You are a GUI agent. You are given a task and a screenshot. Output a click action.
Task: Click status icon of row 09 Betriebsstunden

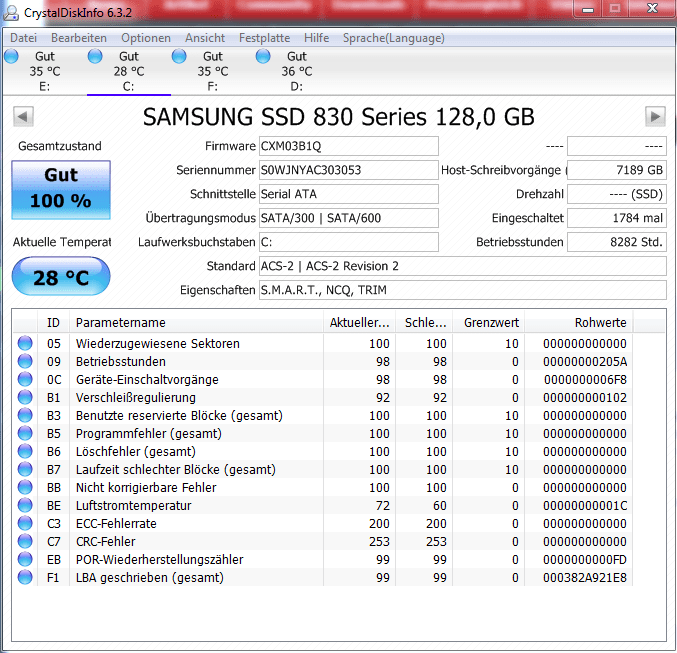click(x=25, y=361)
